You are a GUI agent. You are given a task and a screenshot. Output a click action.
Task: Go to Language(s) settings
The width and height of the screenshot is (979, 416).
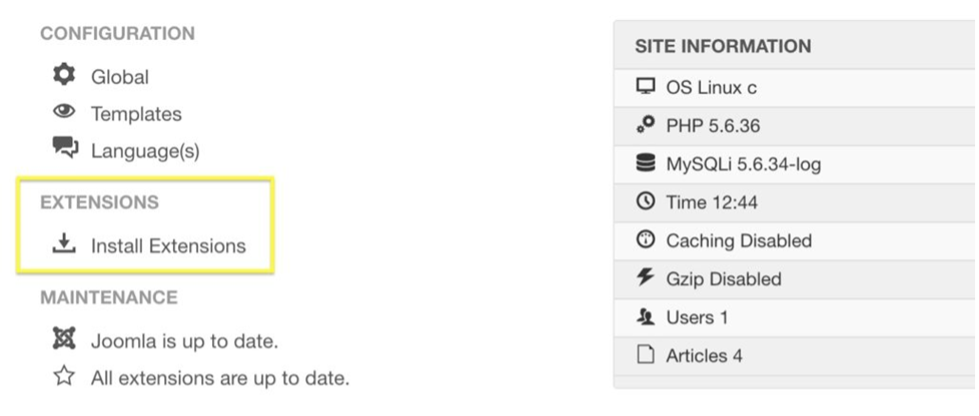coord(145,151)
